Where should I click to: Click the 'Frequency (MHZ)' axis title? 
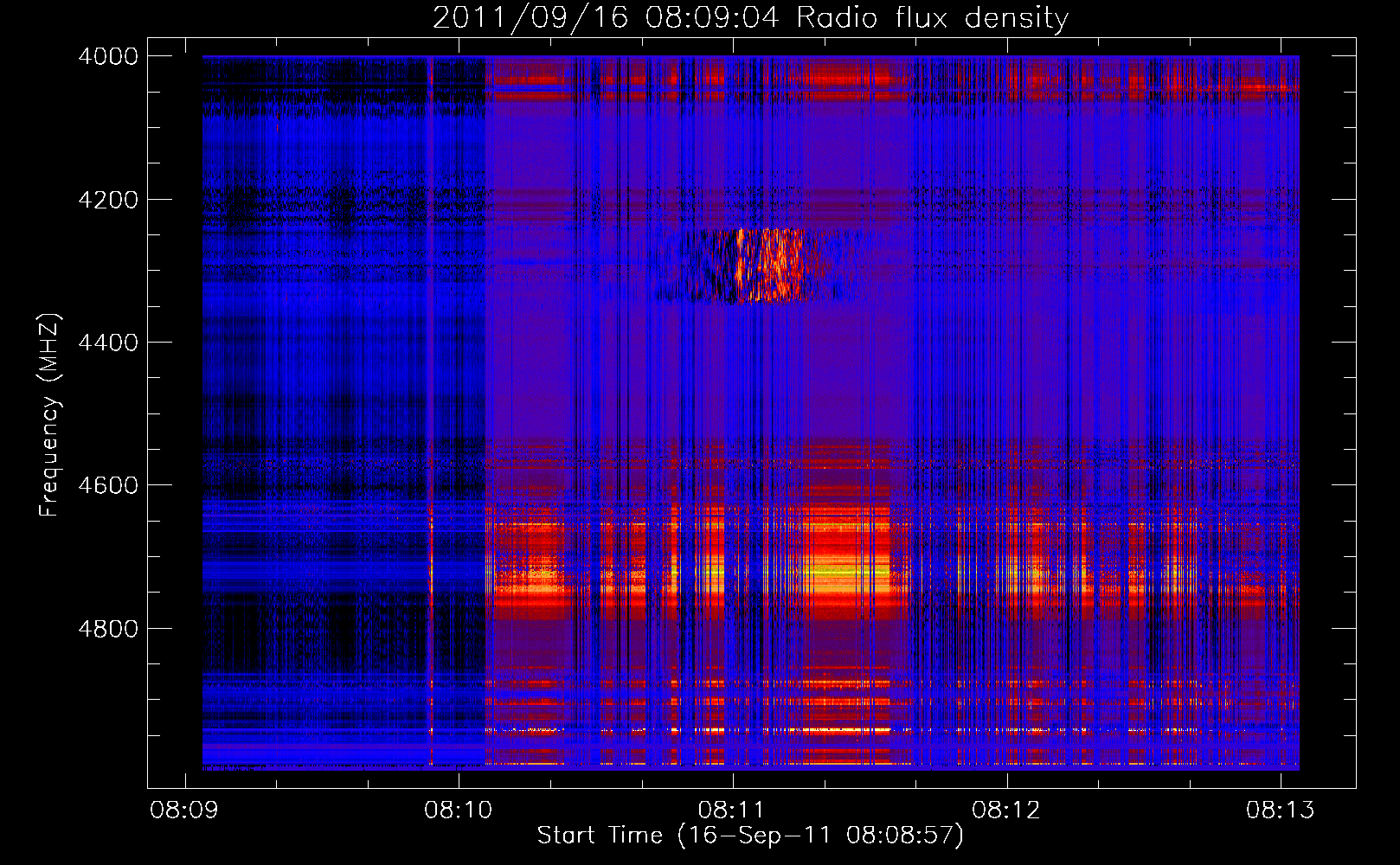49,415
